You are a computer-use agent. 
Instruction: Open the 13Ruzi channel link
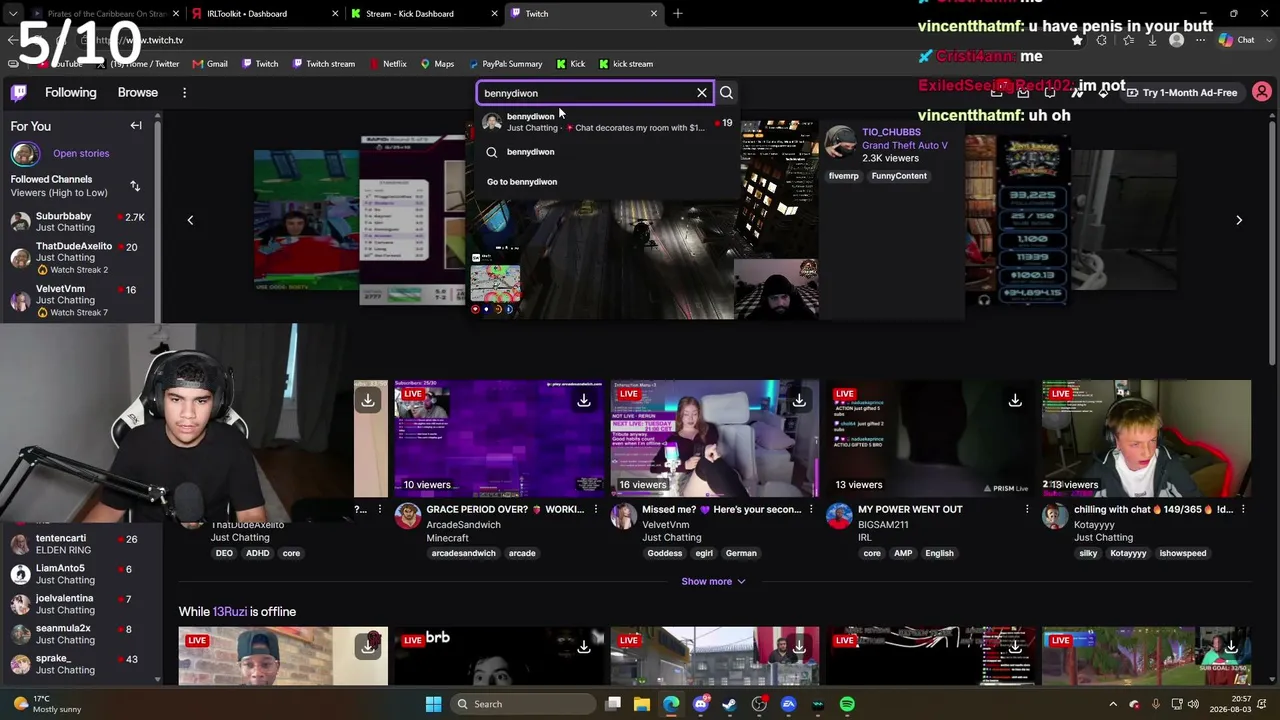(x=229, y=612)
